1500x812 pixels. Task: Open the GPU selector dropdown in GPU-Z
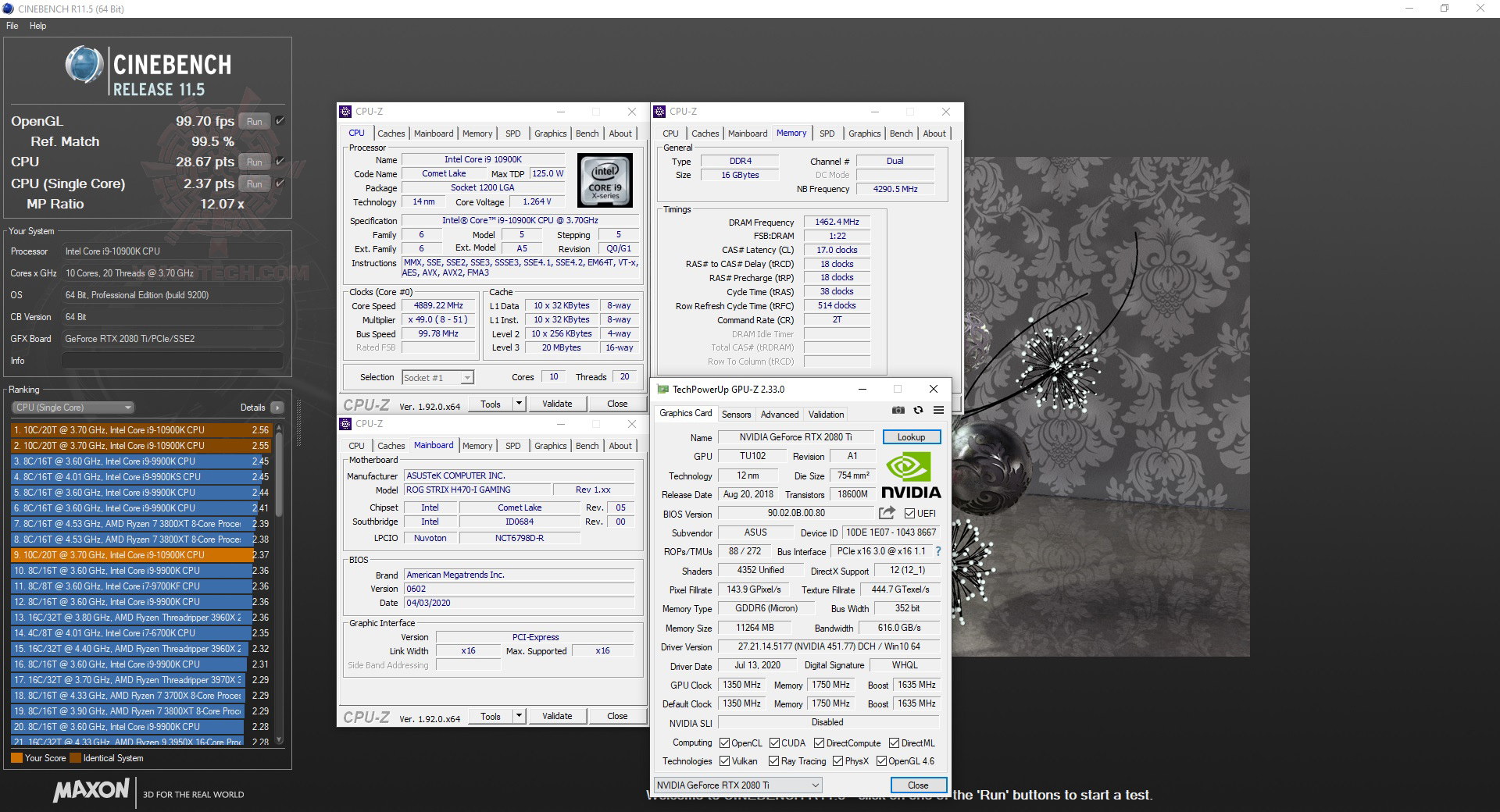point(816,785)
